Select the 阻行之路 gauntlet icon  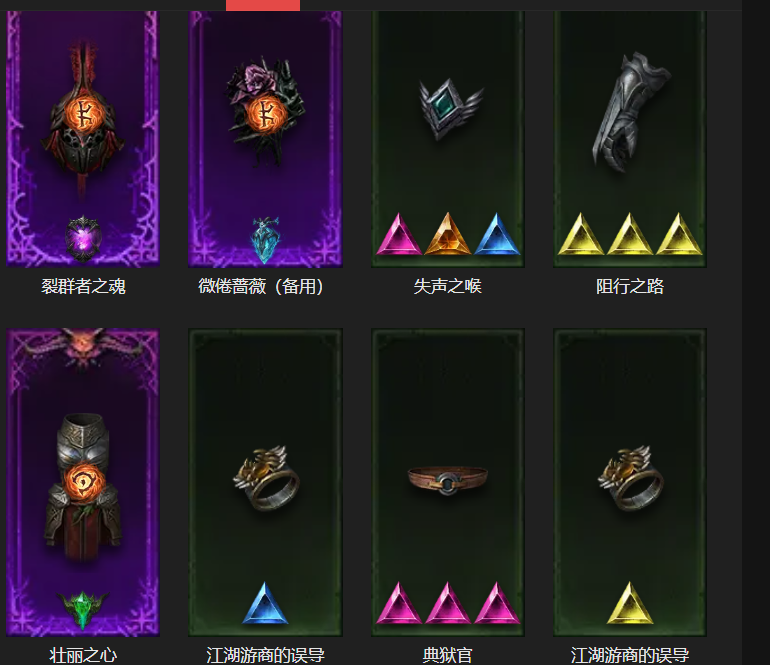[x=630, y=112]
